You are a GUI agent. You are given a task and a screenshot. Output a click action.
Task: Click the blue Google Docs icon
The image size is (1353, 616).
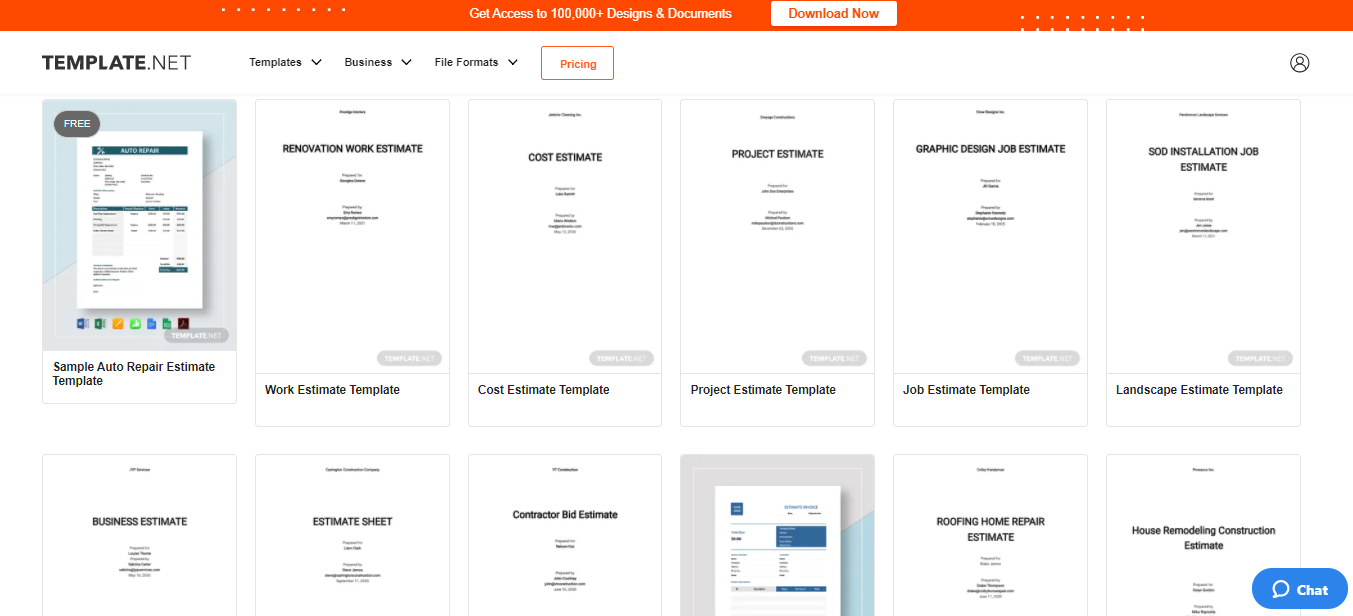151,323
